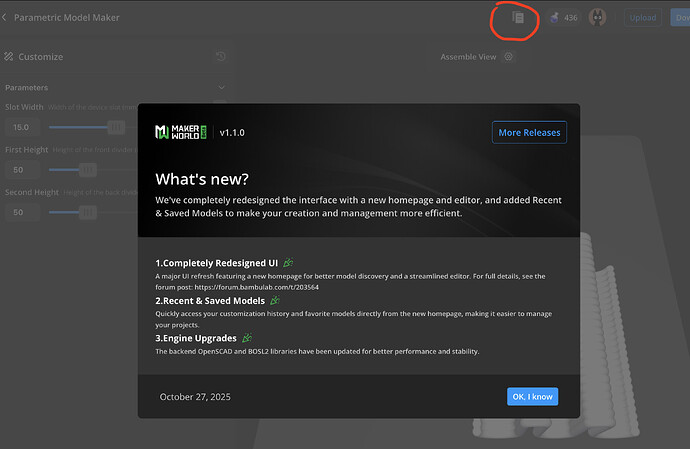This screenshot has height=449, width=690.
Task: Open the 436 points balance
Action: [x=564, y=18]
